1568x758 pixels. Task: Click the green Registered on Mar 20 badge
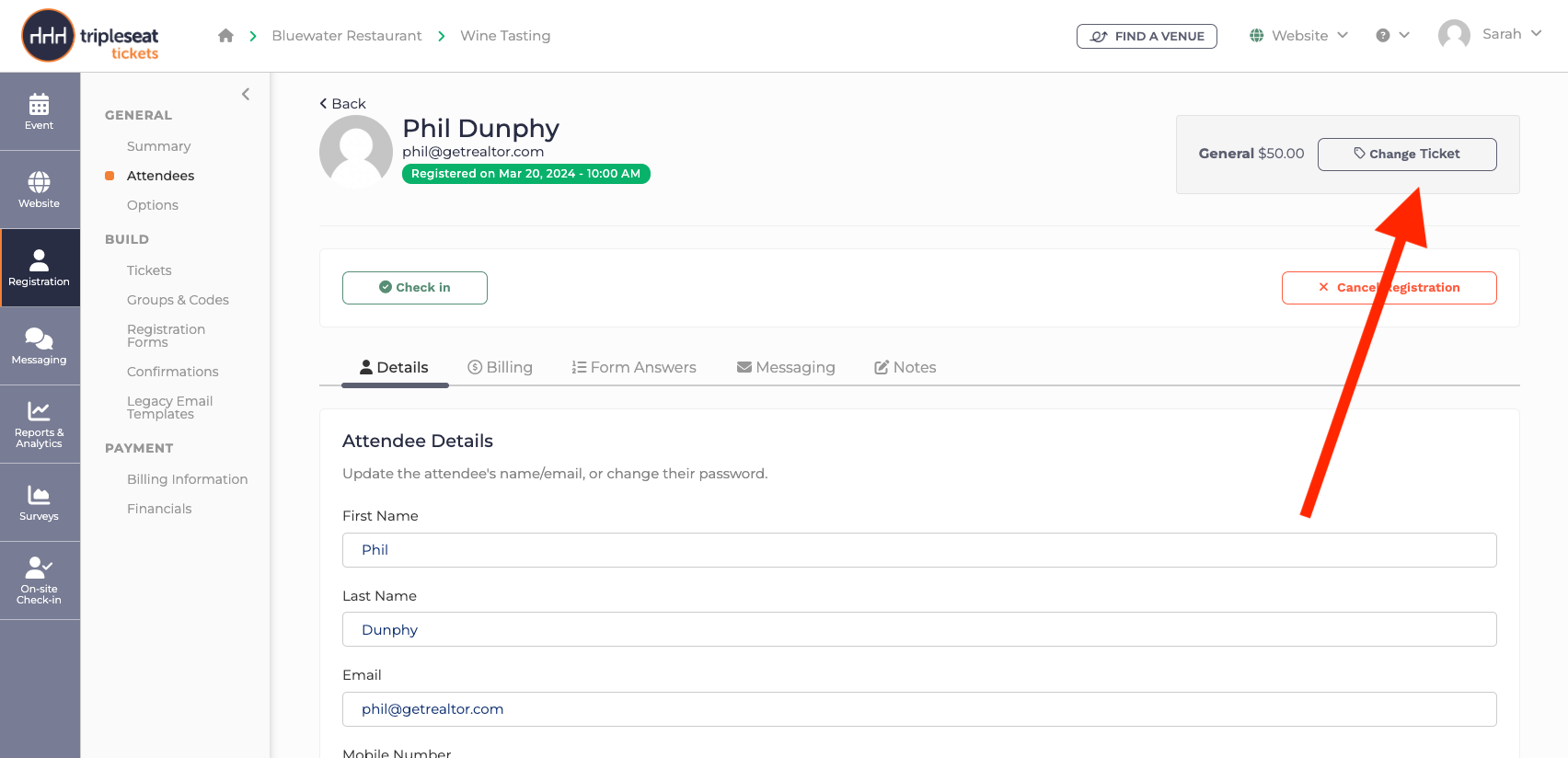[x=526, y=174]
